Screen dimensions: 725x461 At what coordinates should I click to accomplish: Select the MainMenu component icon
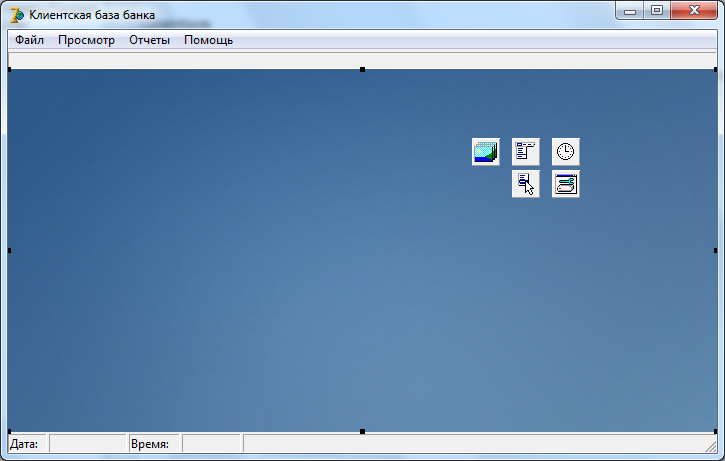pyautogui.click(x=525, y=152)
